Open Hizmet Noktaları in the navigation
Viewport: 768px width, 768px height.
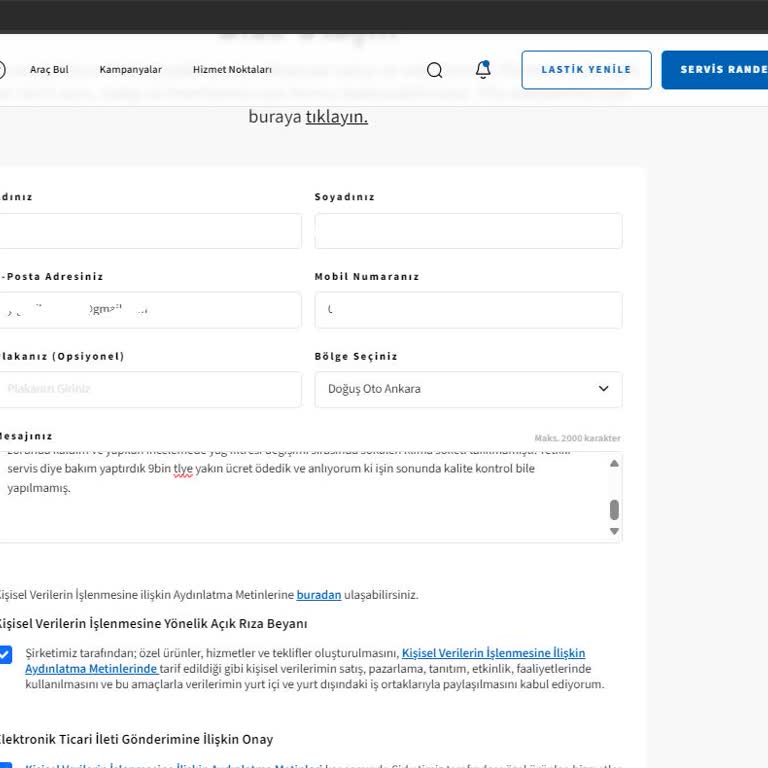pyautogui.click(x=232, y=70)
